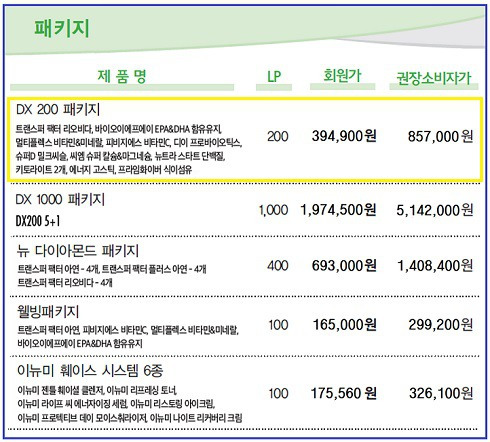Click LP value 400
Viewport: 490px width, 442px height.
click(278, 266)
